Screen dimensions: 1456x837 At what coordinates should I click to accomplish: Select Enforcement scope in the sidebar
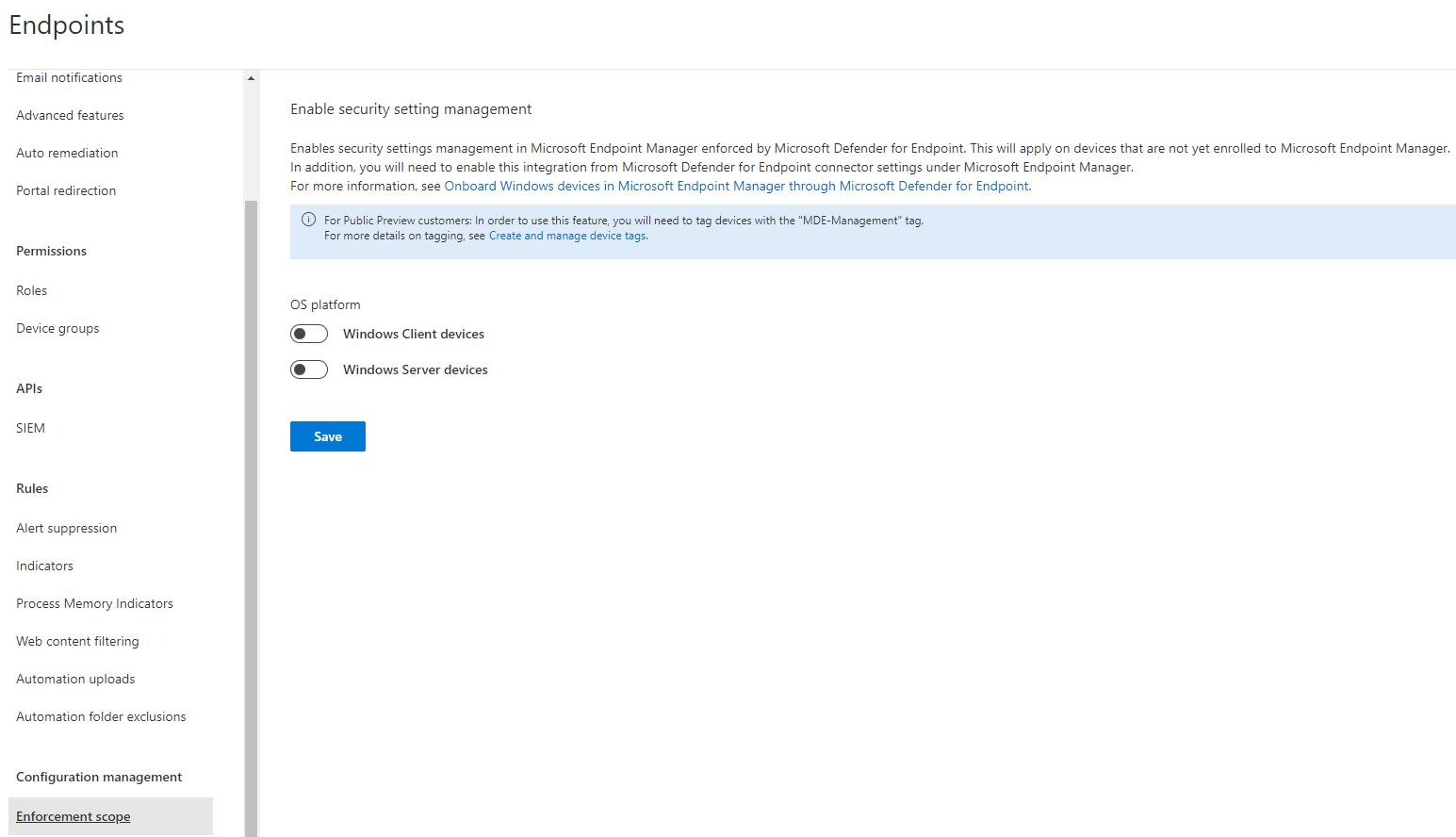tap(73, 815)
